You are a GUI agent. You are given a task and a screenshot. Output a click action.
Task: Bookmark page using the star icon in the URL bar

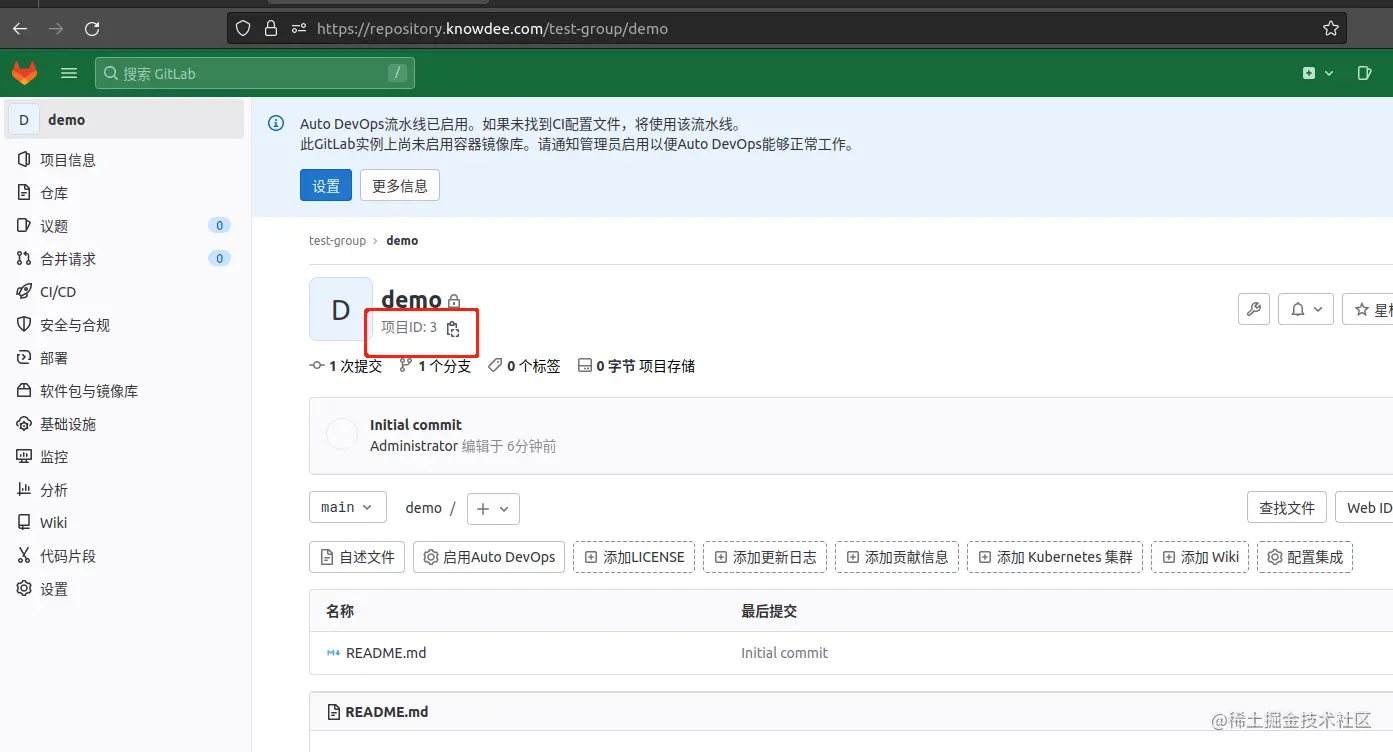pyautogui.click(x=1330, y=29)
